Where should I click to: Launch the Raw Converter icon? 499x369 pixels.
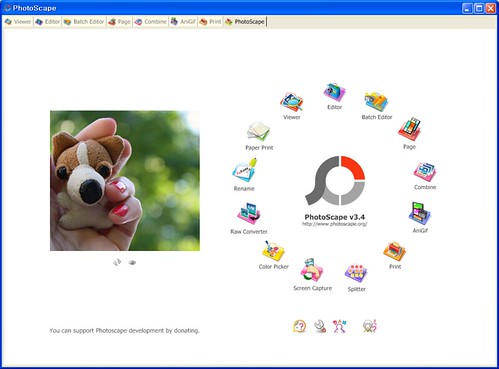click(x=249, y=214)
